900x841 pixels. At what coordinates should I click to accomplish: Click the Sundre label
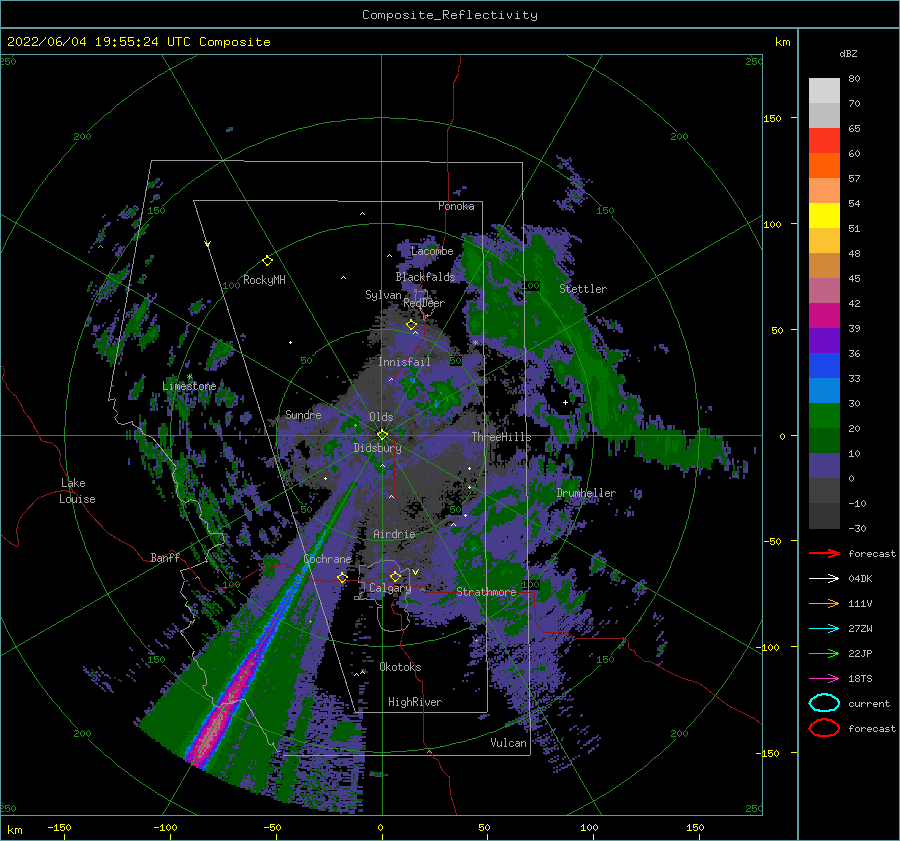(x=303, y=414)
